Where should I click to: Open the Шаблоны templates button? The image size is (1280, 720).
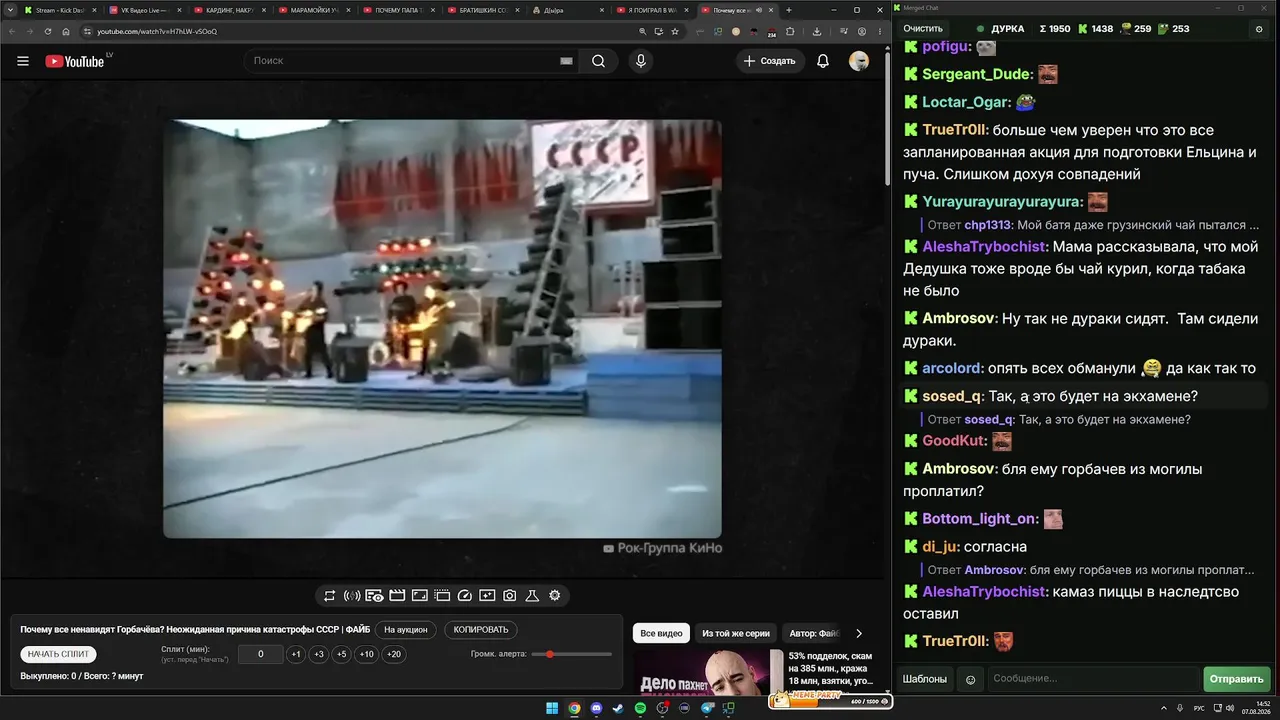coord(925,679)
